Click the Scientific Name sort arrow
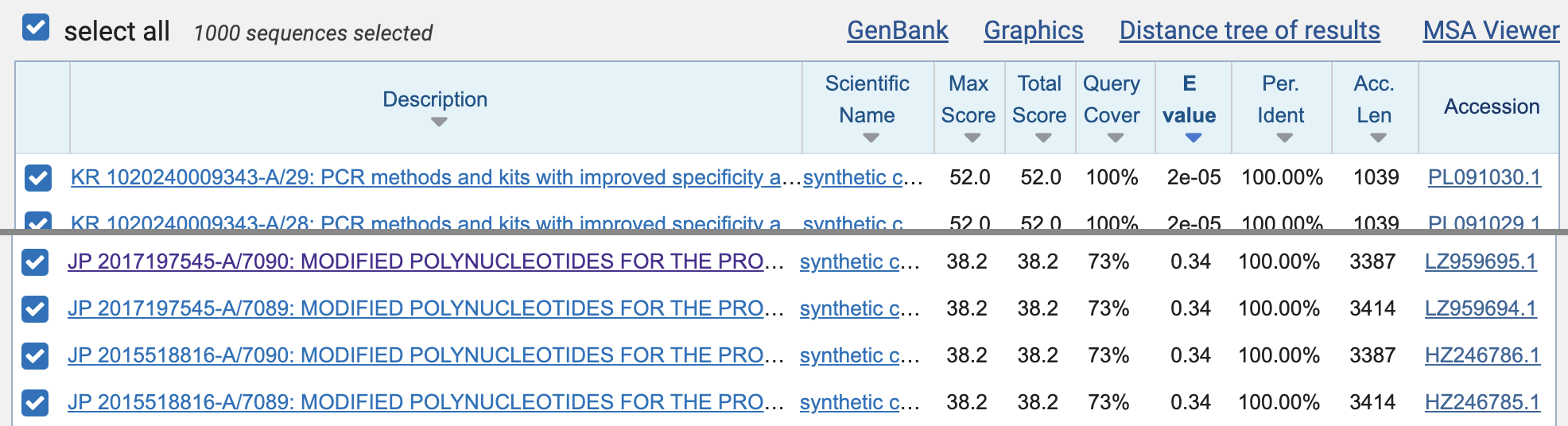Viewport: 1568px width, 426px height. 871,138
